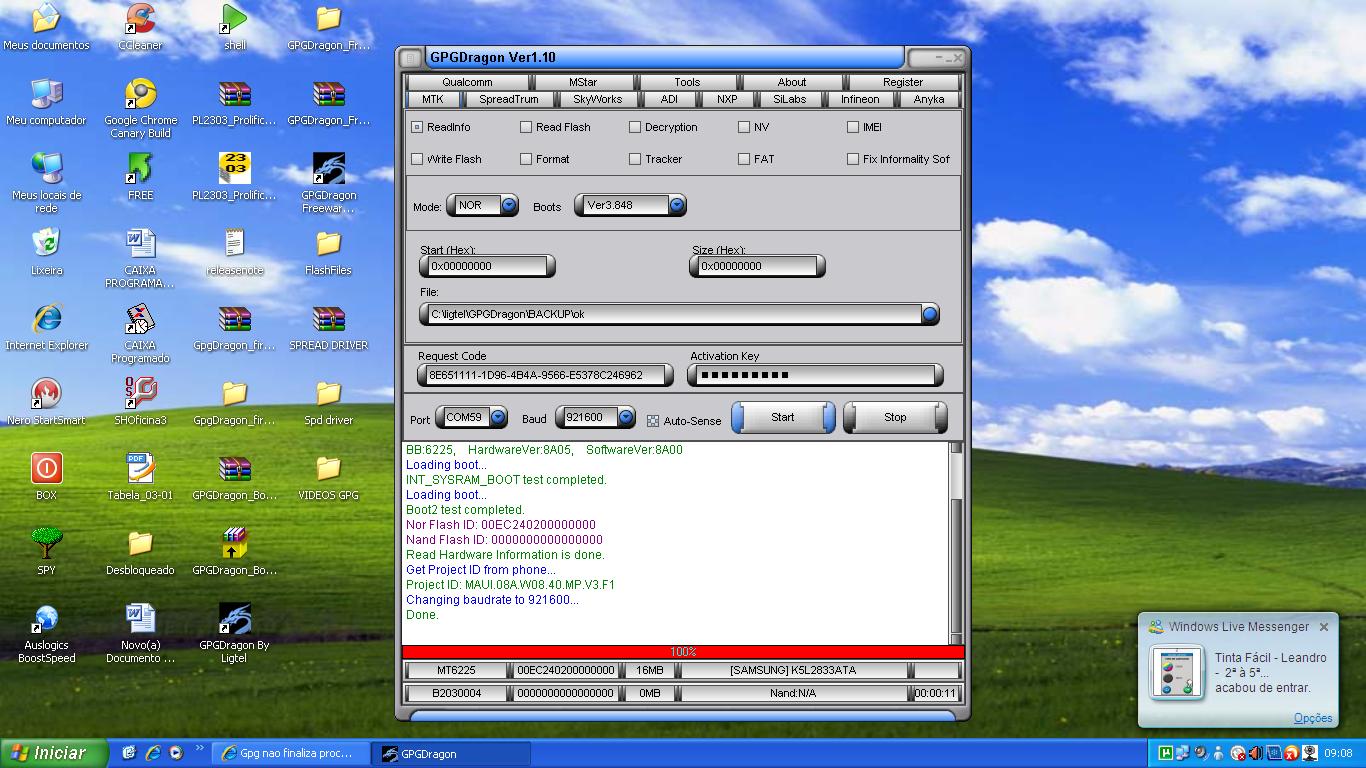Click Opções link in Messenger popup
This screenshot has height=768, width=1366.
pos(1313,718)
